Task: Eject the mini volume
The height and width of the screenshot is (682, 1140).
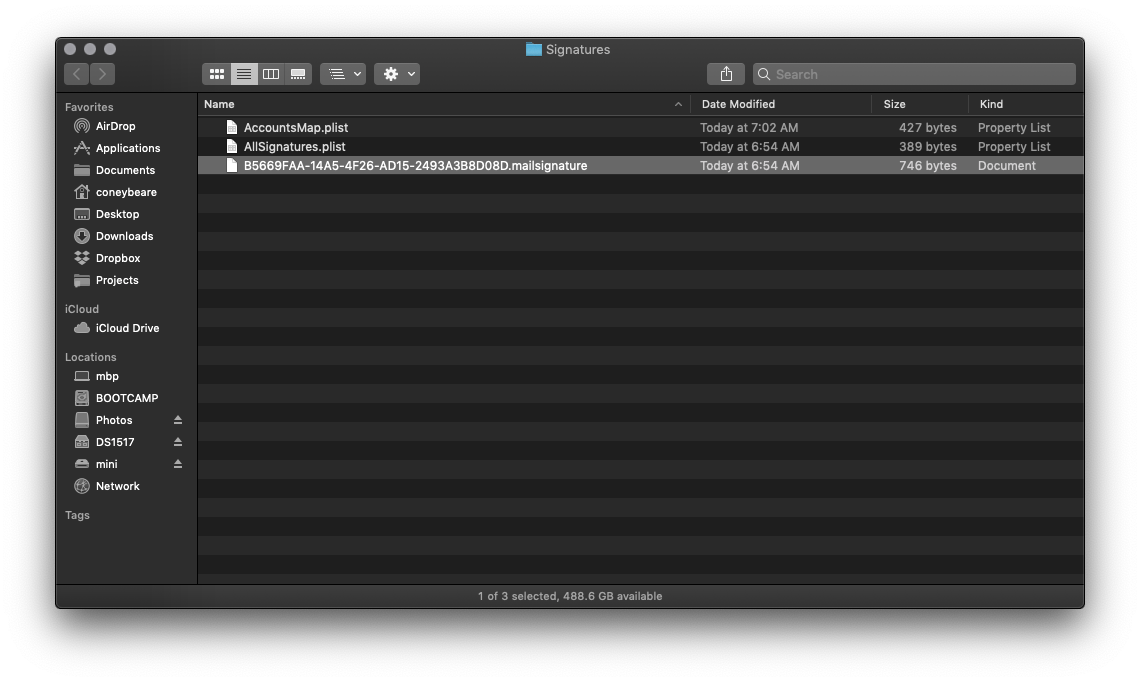Action: click(x=178, y=464)
